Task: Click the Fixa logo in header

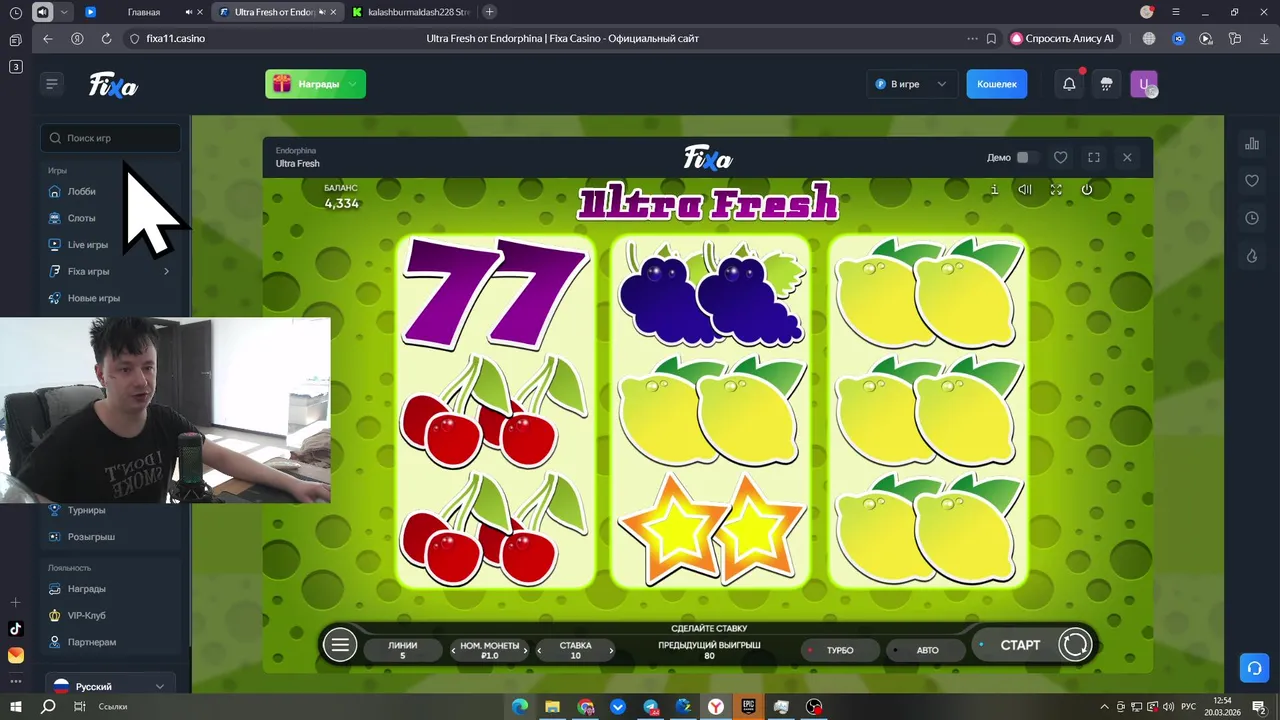Action: coord(113,85)
